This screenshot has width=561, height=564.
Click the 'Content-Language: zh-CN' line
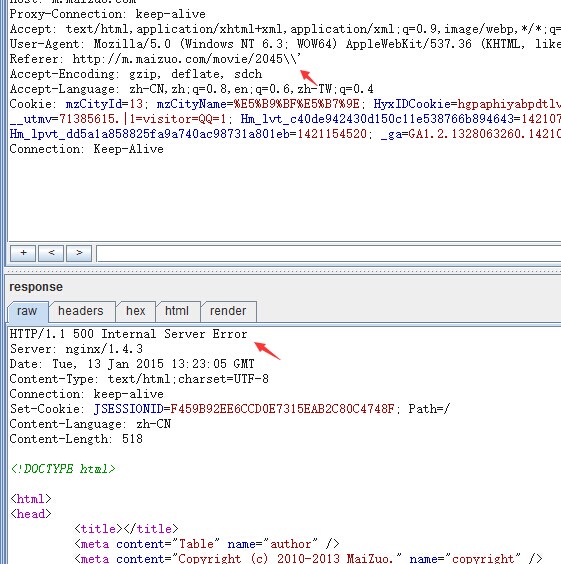[90, 424]
